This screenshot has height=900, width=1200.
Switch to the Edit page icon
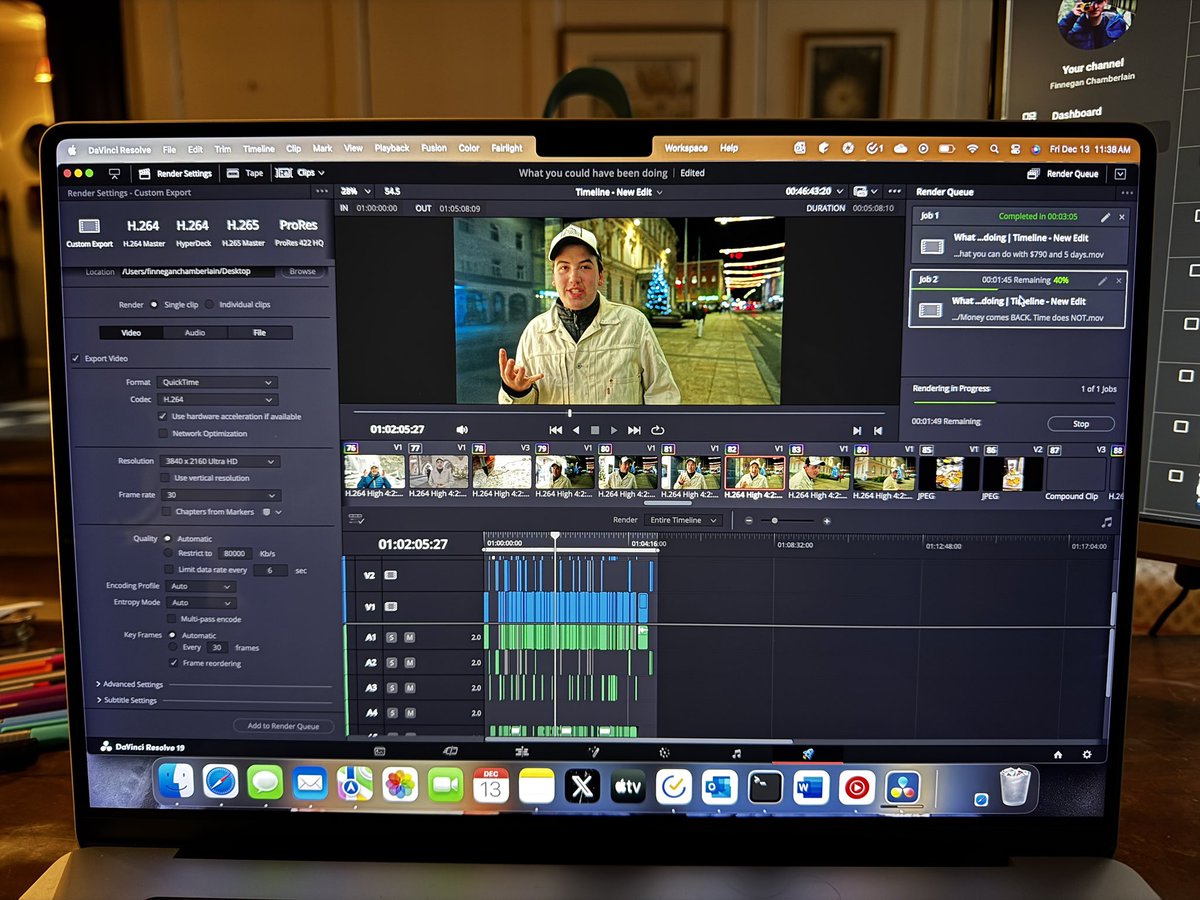click(x=521, y=751)
